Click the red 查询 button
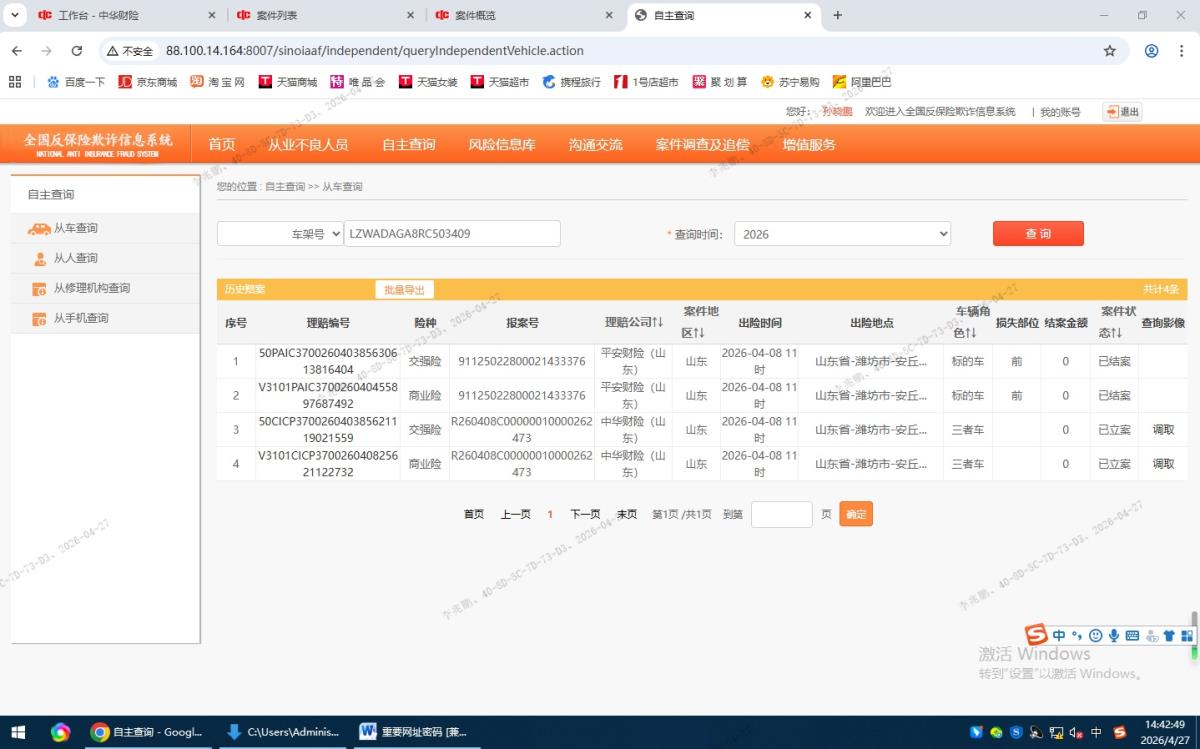This screenshot has width=1200, height=749. [1038, 233]
